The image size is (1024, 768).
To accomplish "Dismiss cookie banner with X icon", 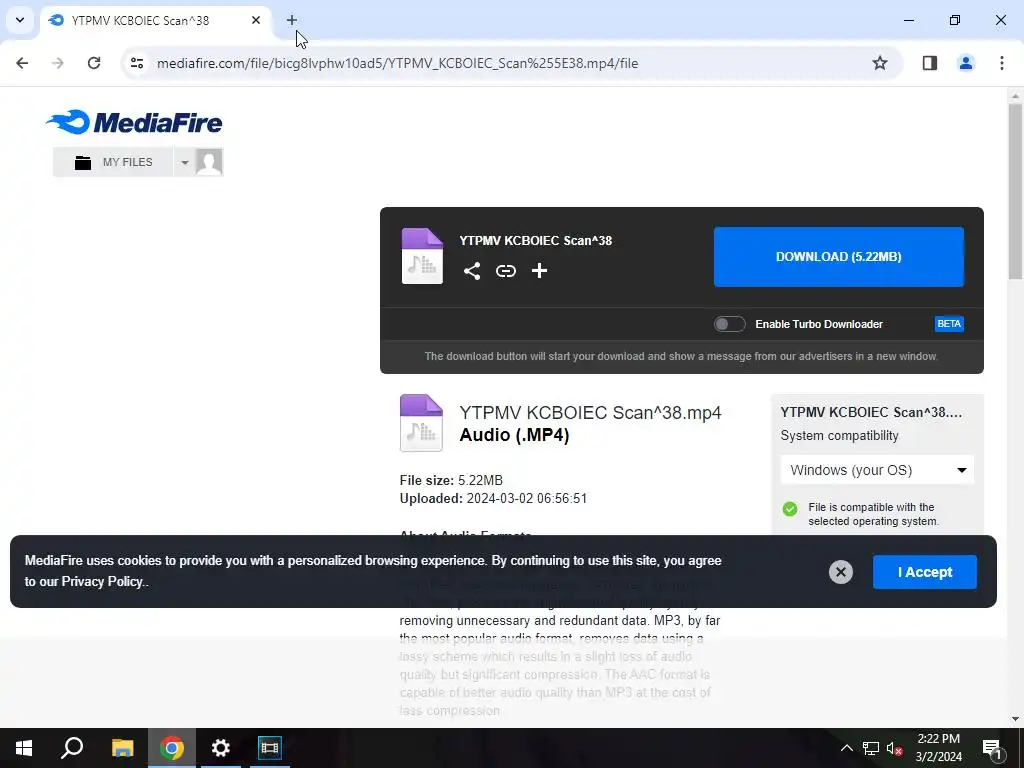I will [x=840, y=572].
